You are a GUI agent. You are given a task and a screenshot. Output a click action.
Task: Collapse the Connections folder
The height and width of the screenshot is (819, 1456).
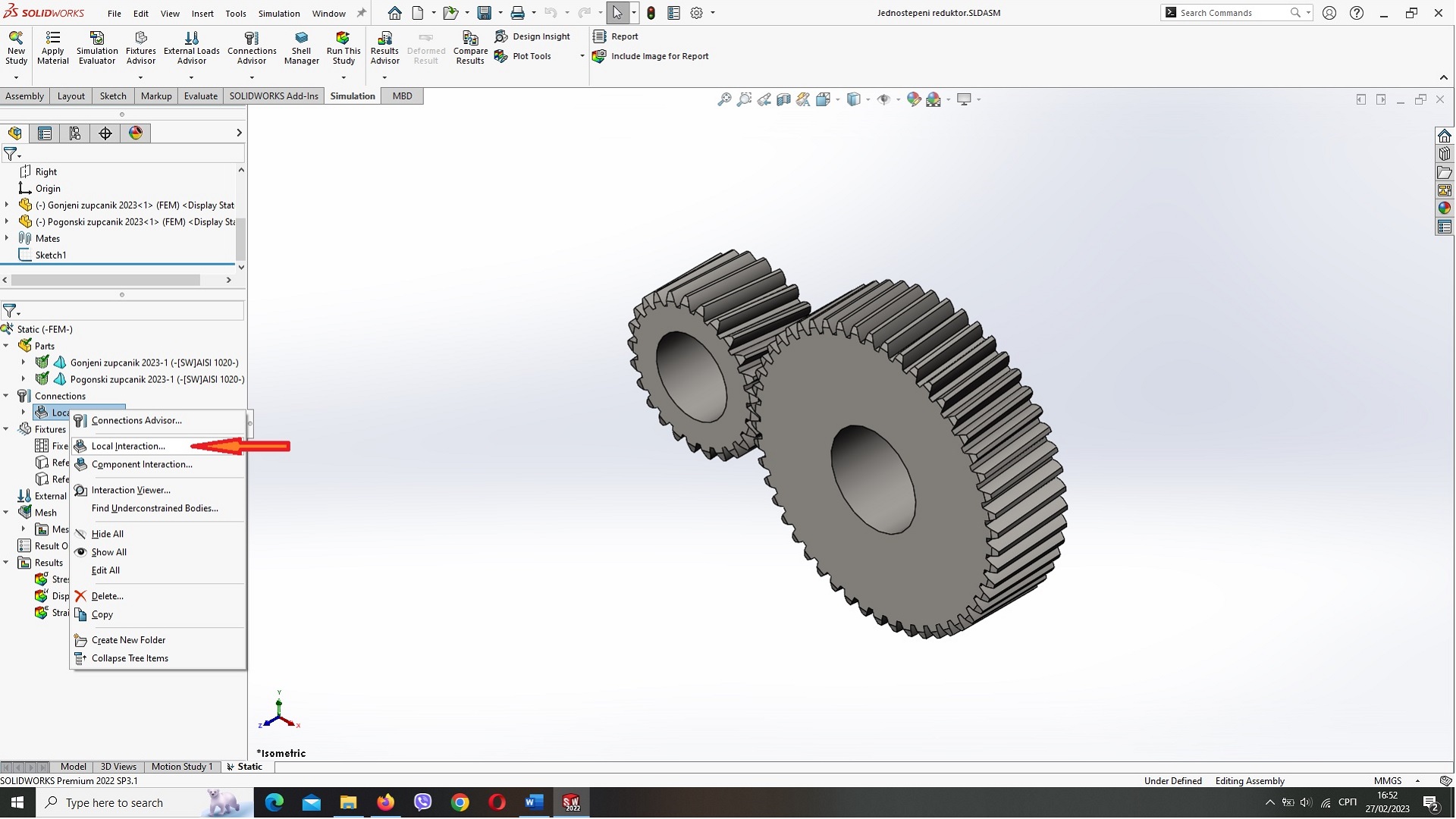(7, 396)
